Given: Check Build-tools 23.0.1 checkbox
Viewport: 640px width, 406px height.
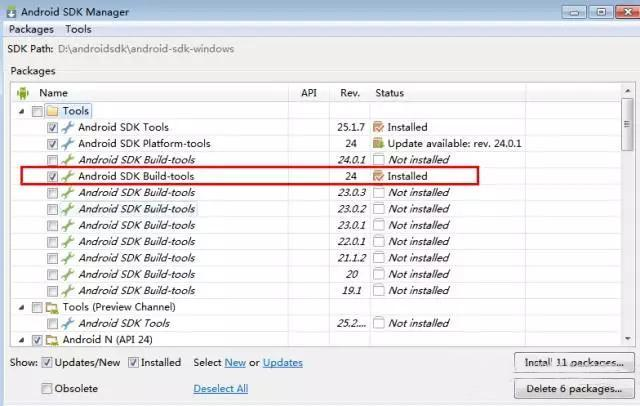Looking at the screenshot, I should click(x=52, y=226).
